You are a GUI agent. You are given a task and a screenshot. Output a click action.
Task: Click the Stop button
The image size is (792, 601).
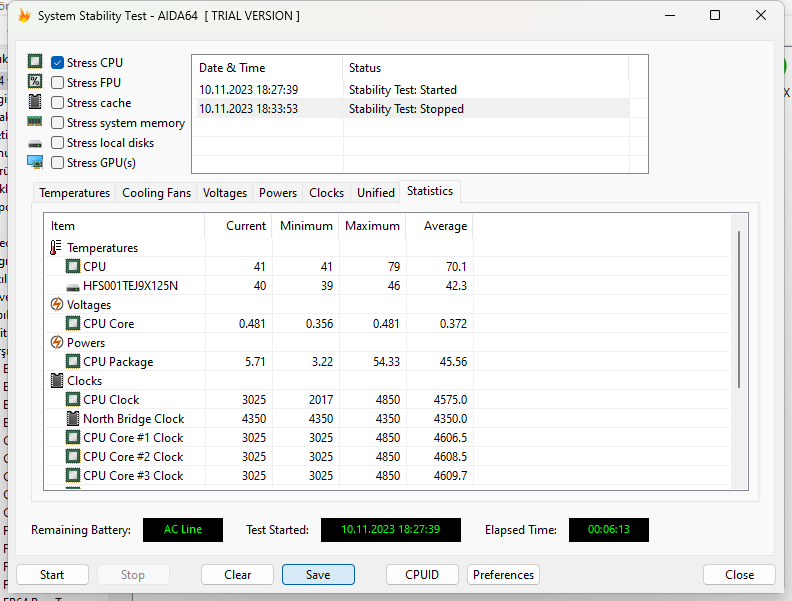[133, 575]
